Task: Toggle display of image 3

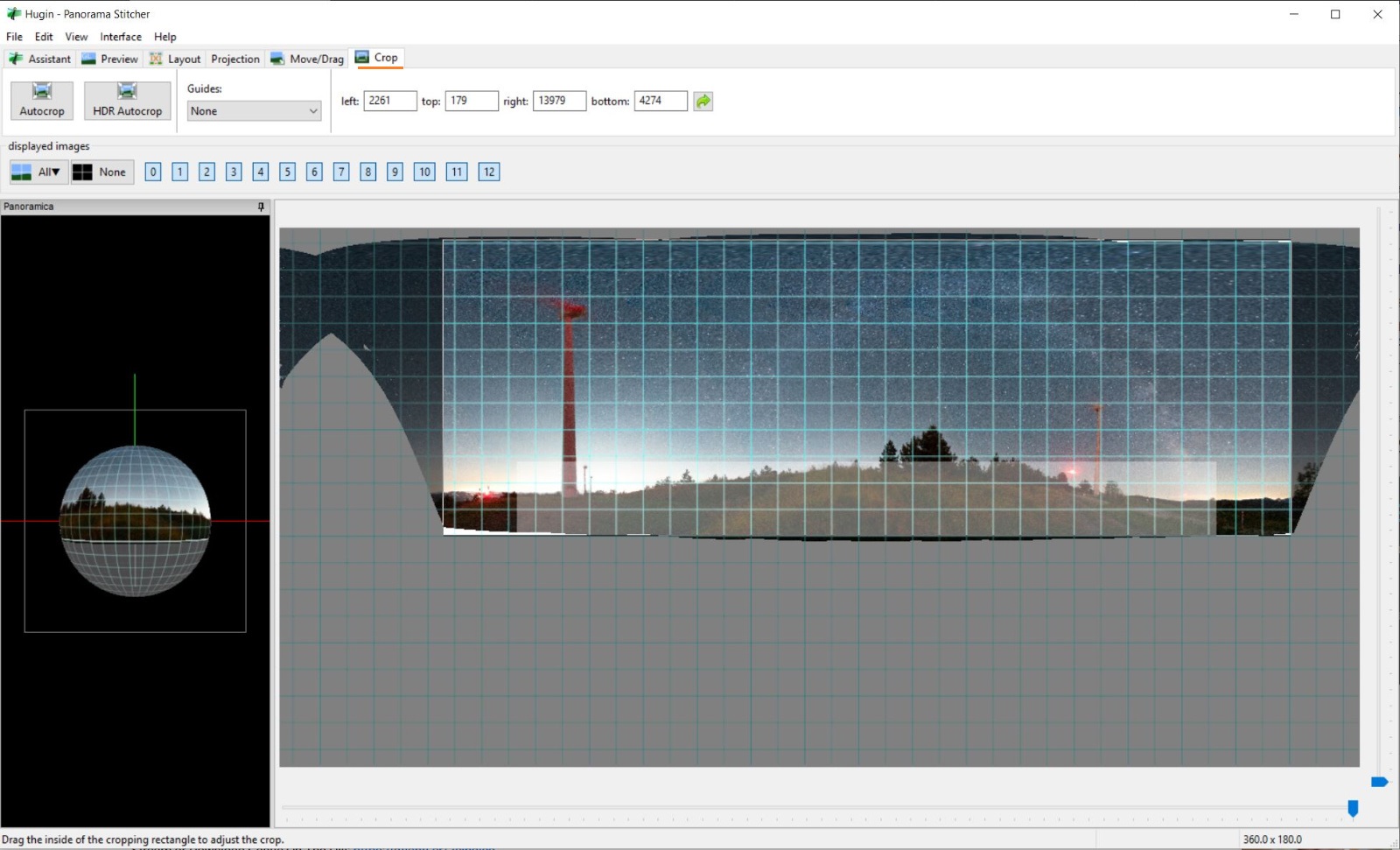Action: pyautogui.click(x=234, y=172)
